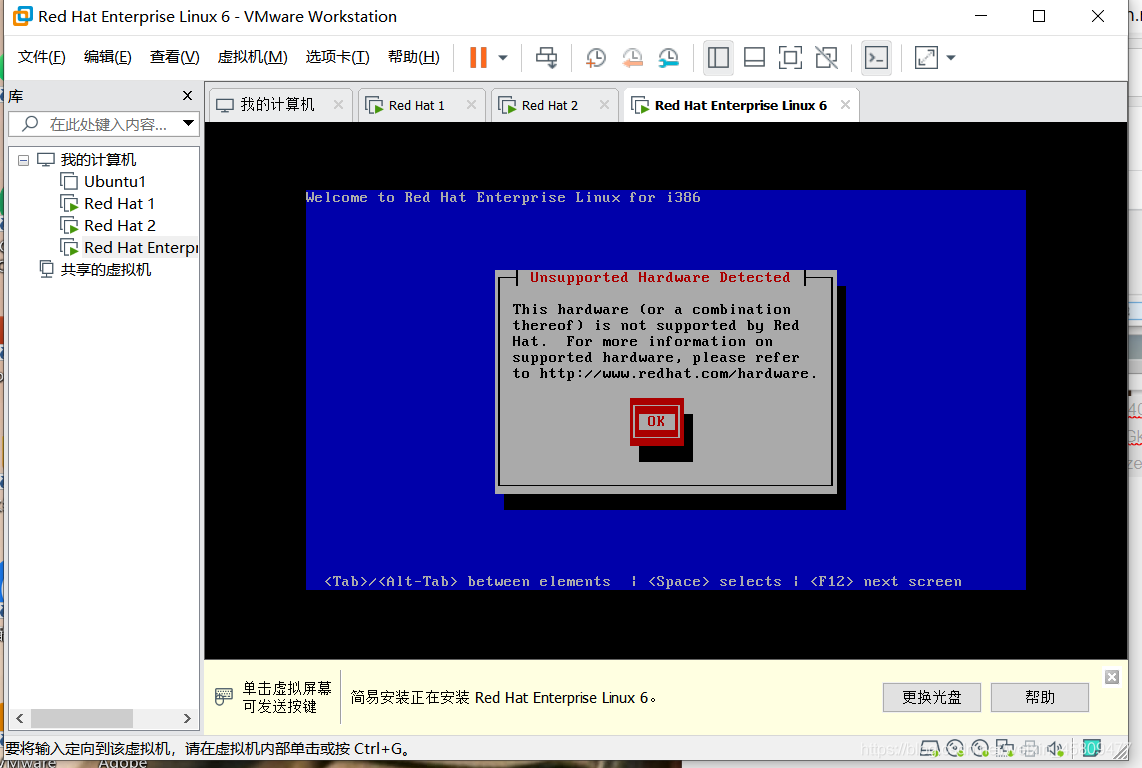Revert virtual machine to previous snapshot

pyautogui.click(x=631, y=58)
